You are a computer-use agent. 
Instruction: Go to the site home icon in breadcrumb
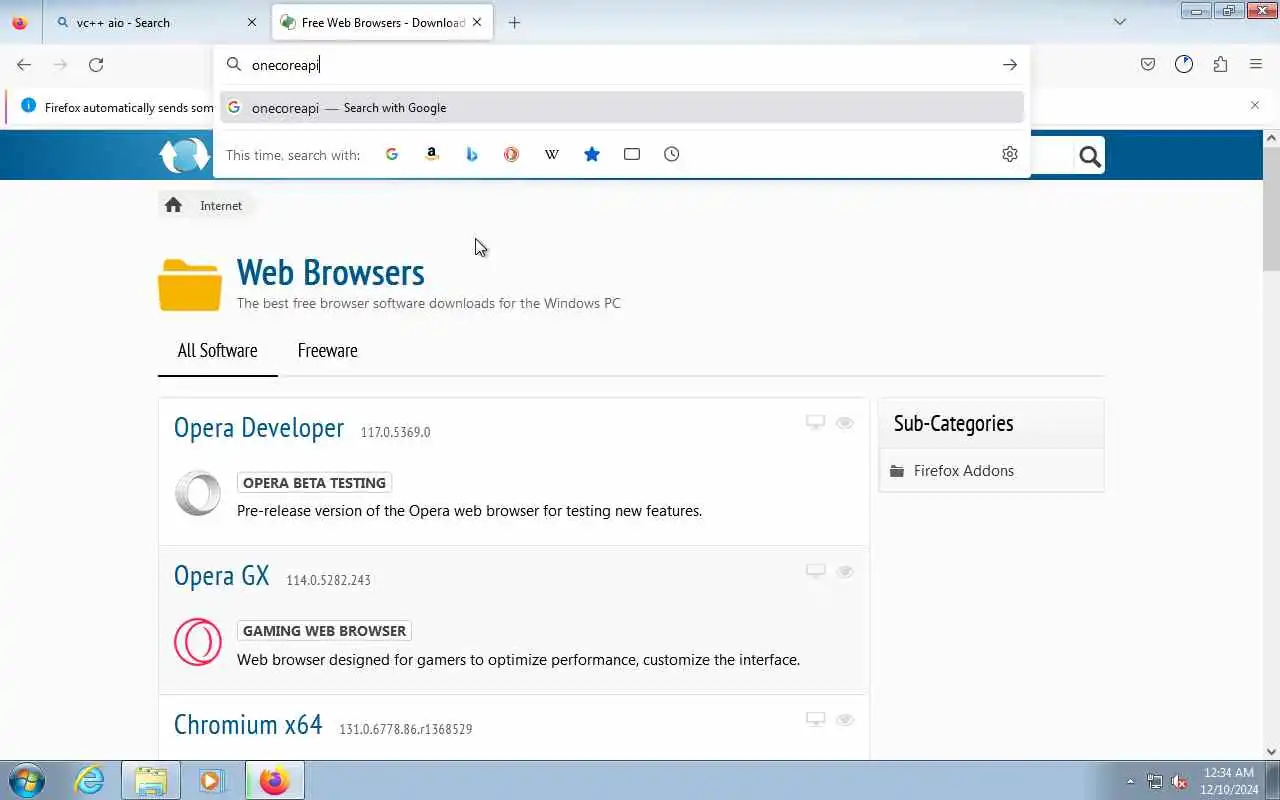(173, 205)
